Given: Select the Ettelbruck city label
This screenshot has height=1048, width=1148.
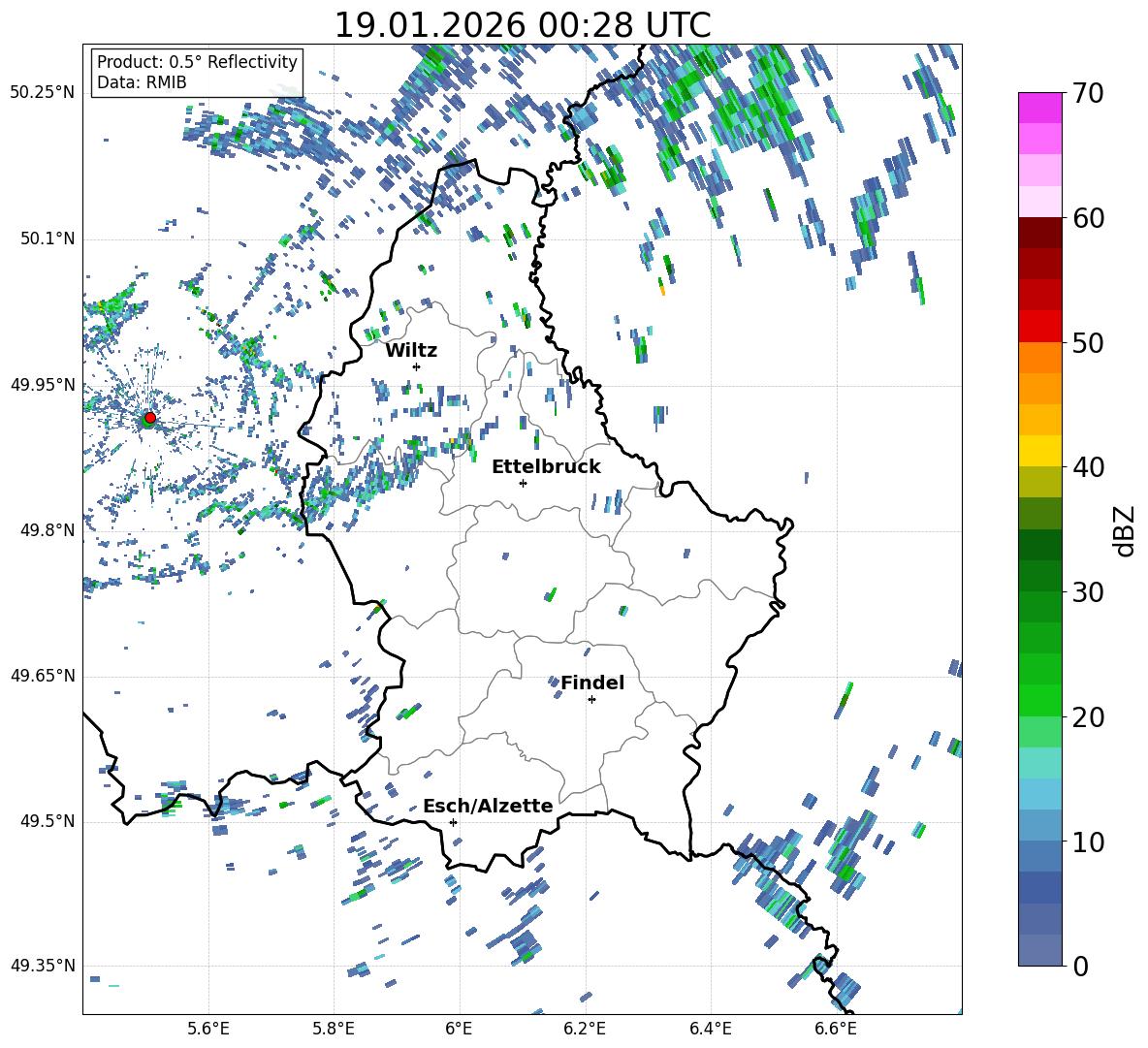Looking at the screenshot, I should pyautogui.click(x=546, y=467).
